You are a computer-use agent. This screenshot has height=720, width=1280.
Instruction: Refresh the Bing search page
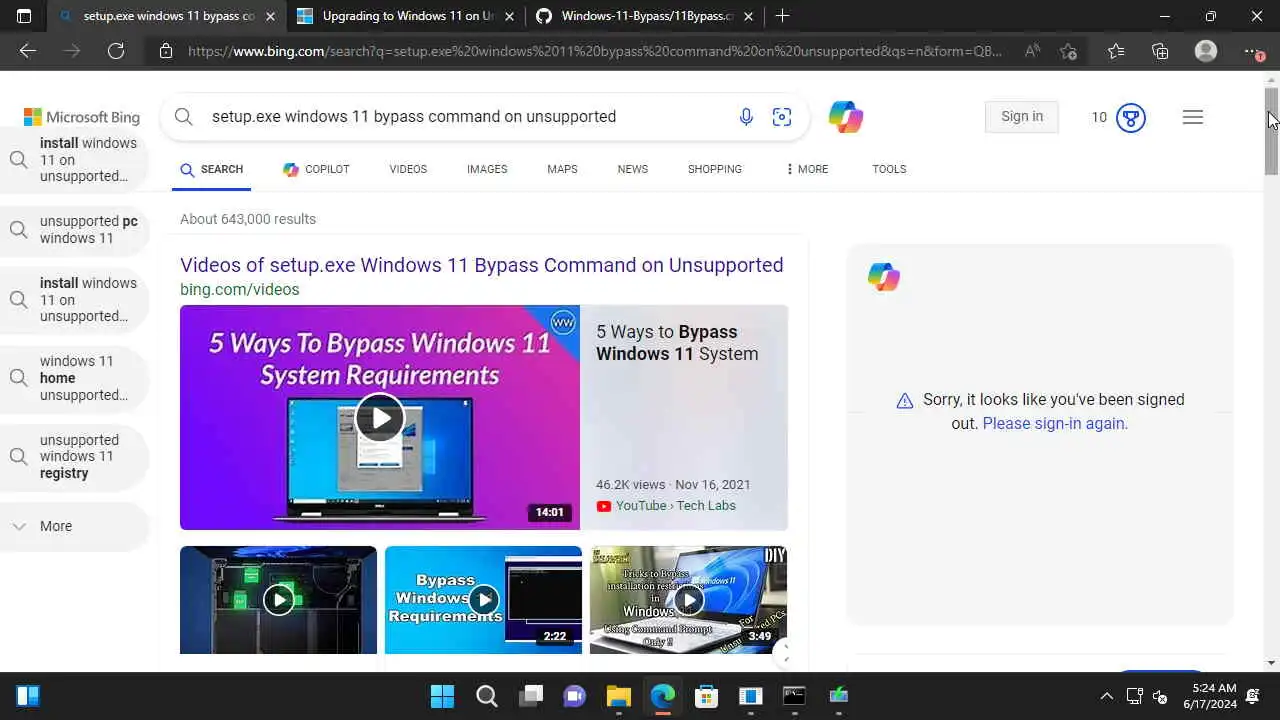coord(116,51)
